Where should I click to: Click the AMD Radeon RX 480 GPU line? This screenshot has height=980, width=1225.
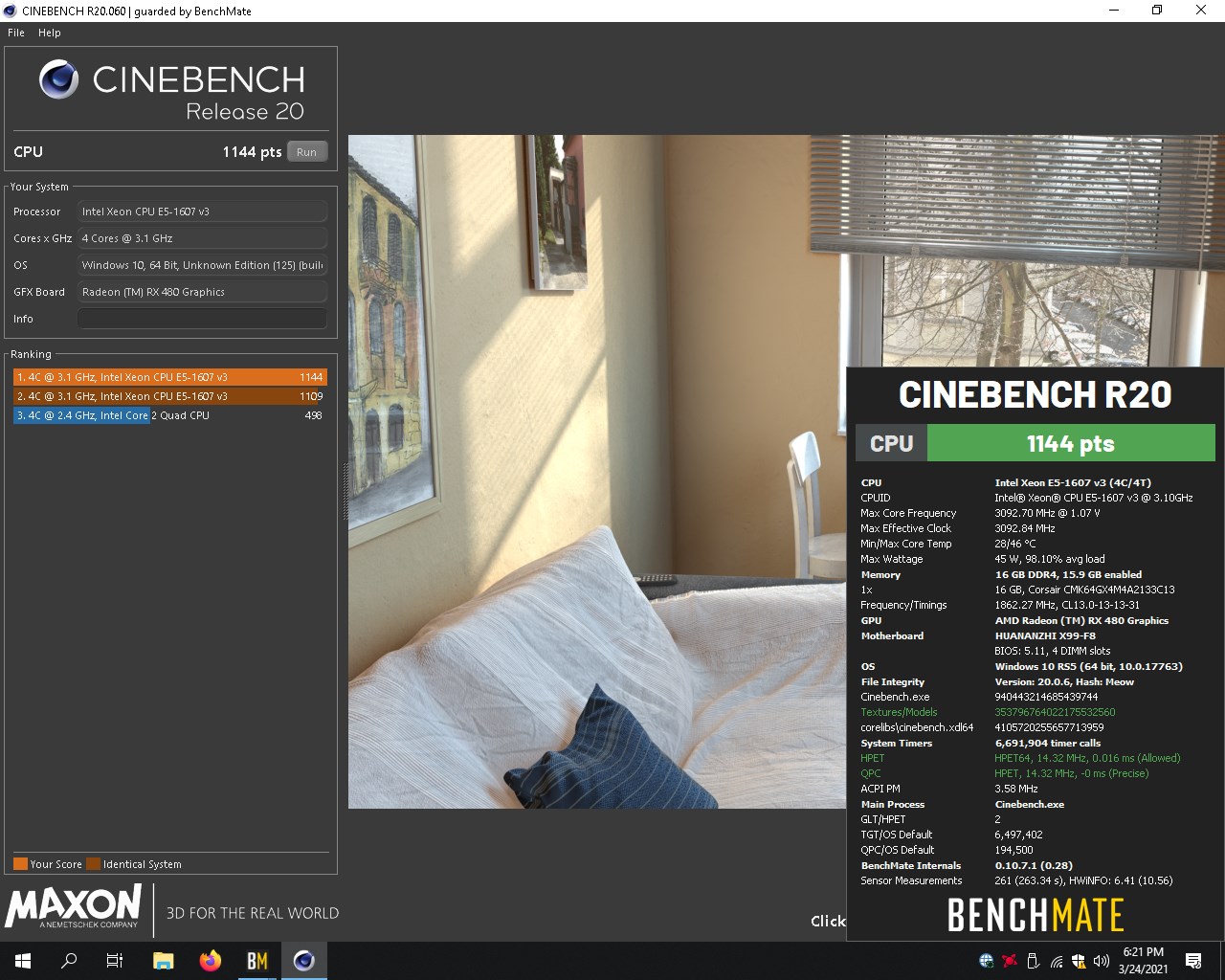pos(1014,620)
